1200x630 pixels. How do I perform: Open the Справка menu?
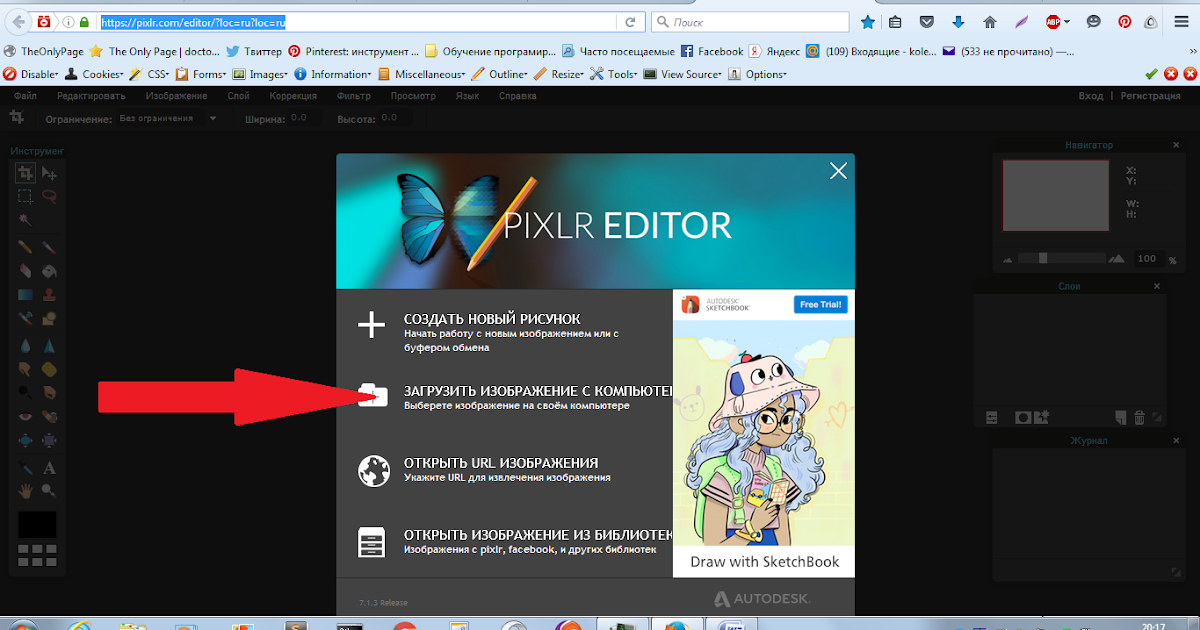tap(518, 96)
